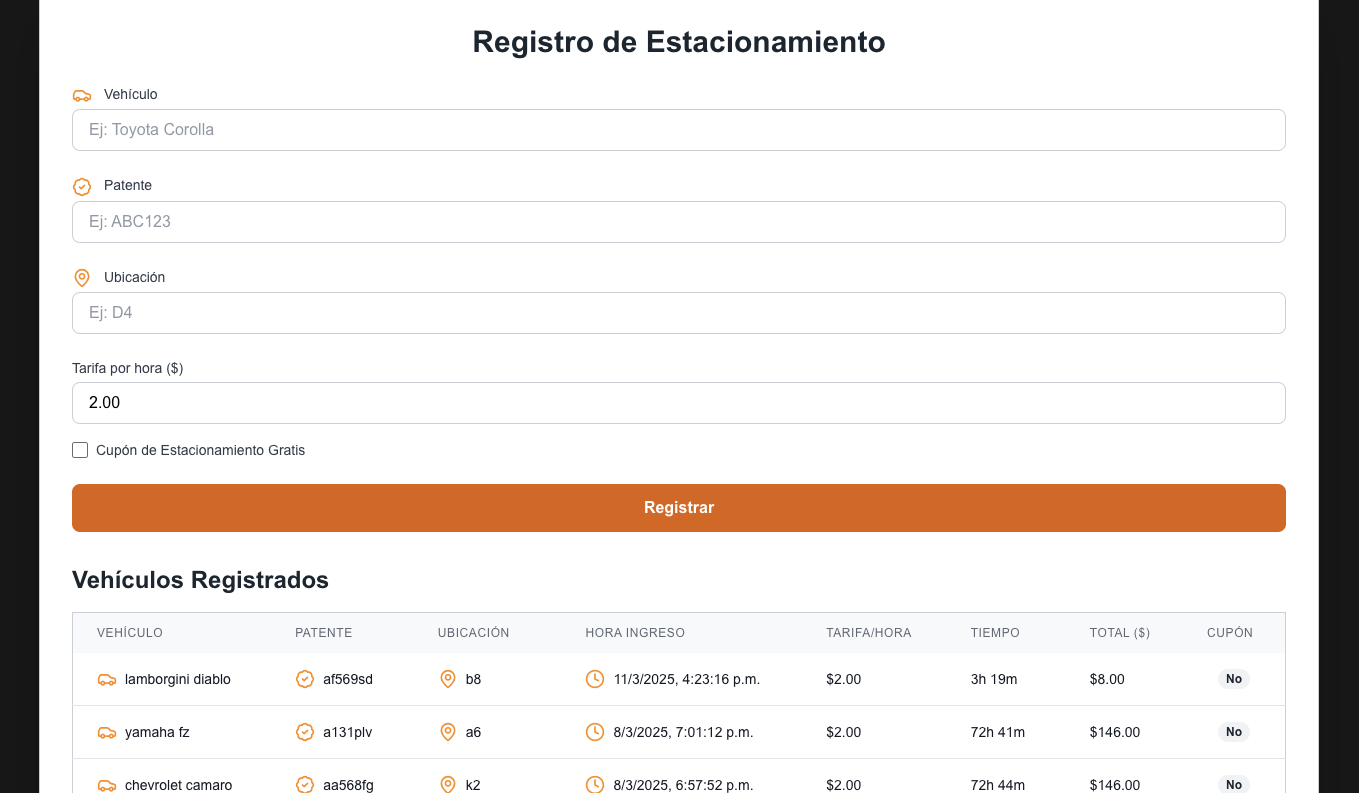Click the Tarifa por hora field
The image size is (1359, 793).
coord(678,403)
